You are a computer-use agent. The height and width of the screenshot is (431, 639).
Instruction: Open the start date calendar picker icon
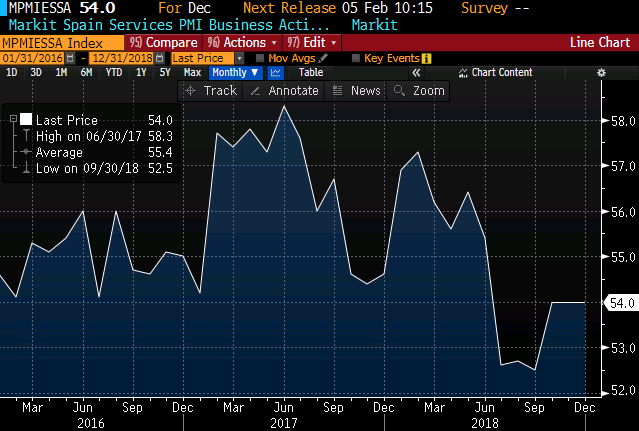(x=70, y=58)
